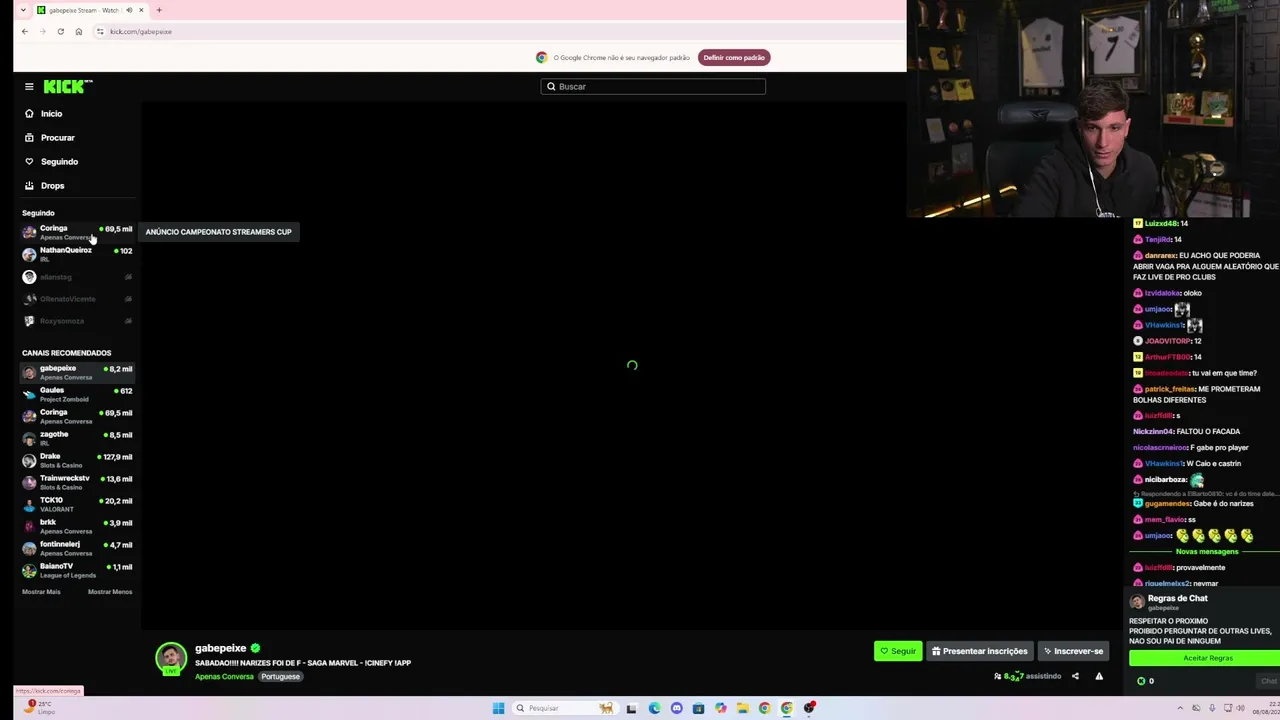1280x720 pixels.
Task: Open the offline allanstag channel
Action: pyautogui.click(x=77, y=277)
